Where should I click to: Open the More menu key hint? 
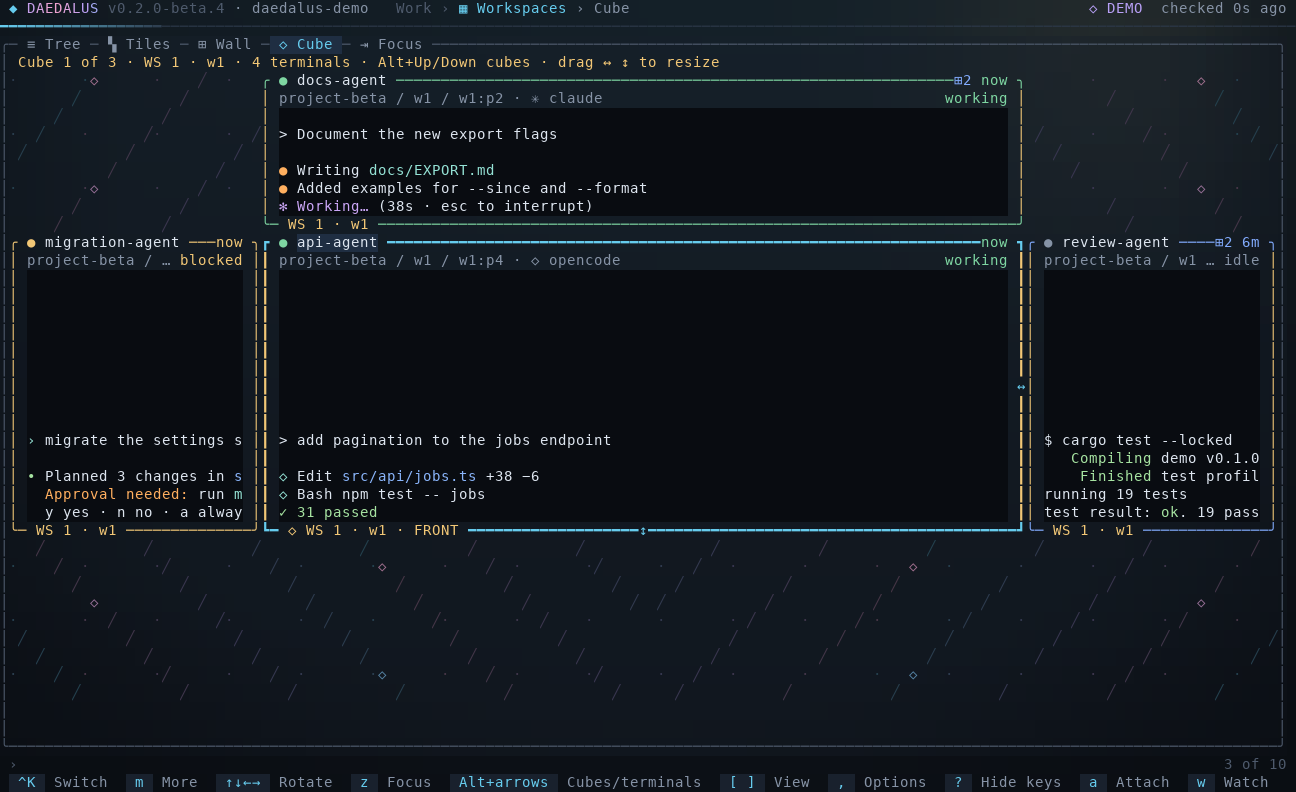[162, 782]
